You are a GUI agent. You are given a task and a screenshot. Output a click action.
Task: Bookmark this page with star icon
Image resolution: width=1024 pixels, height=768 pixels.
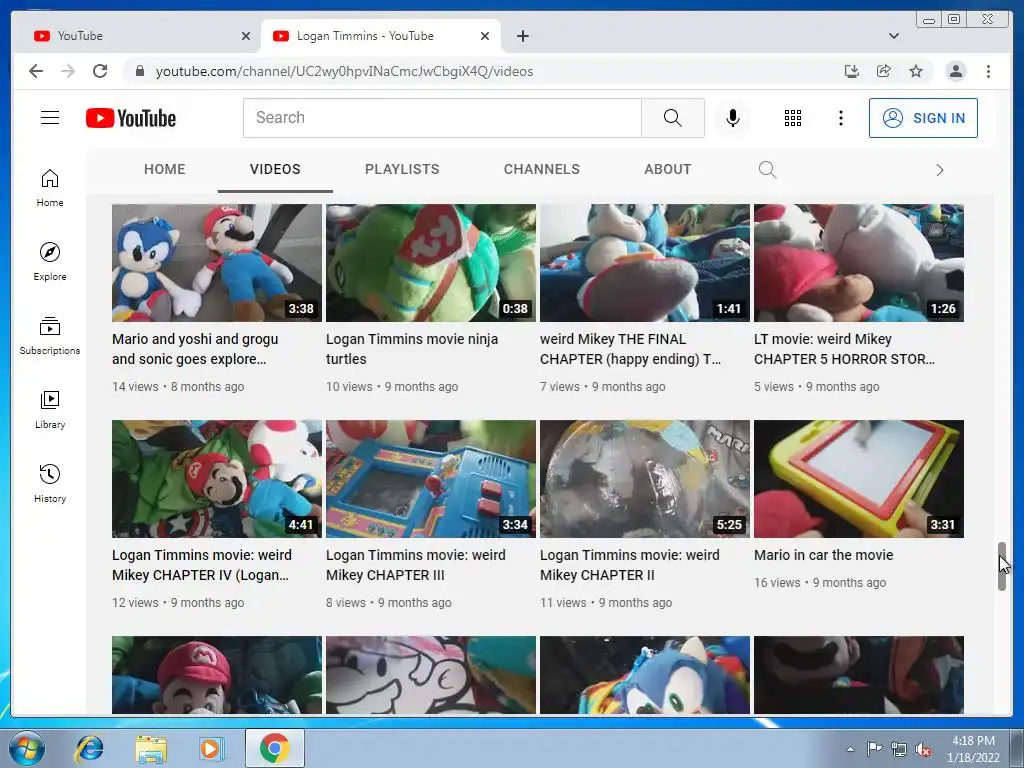coord(916,71)
